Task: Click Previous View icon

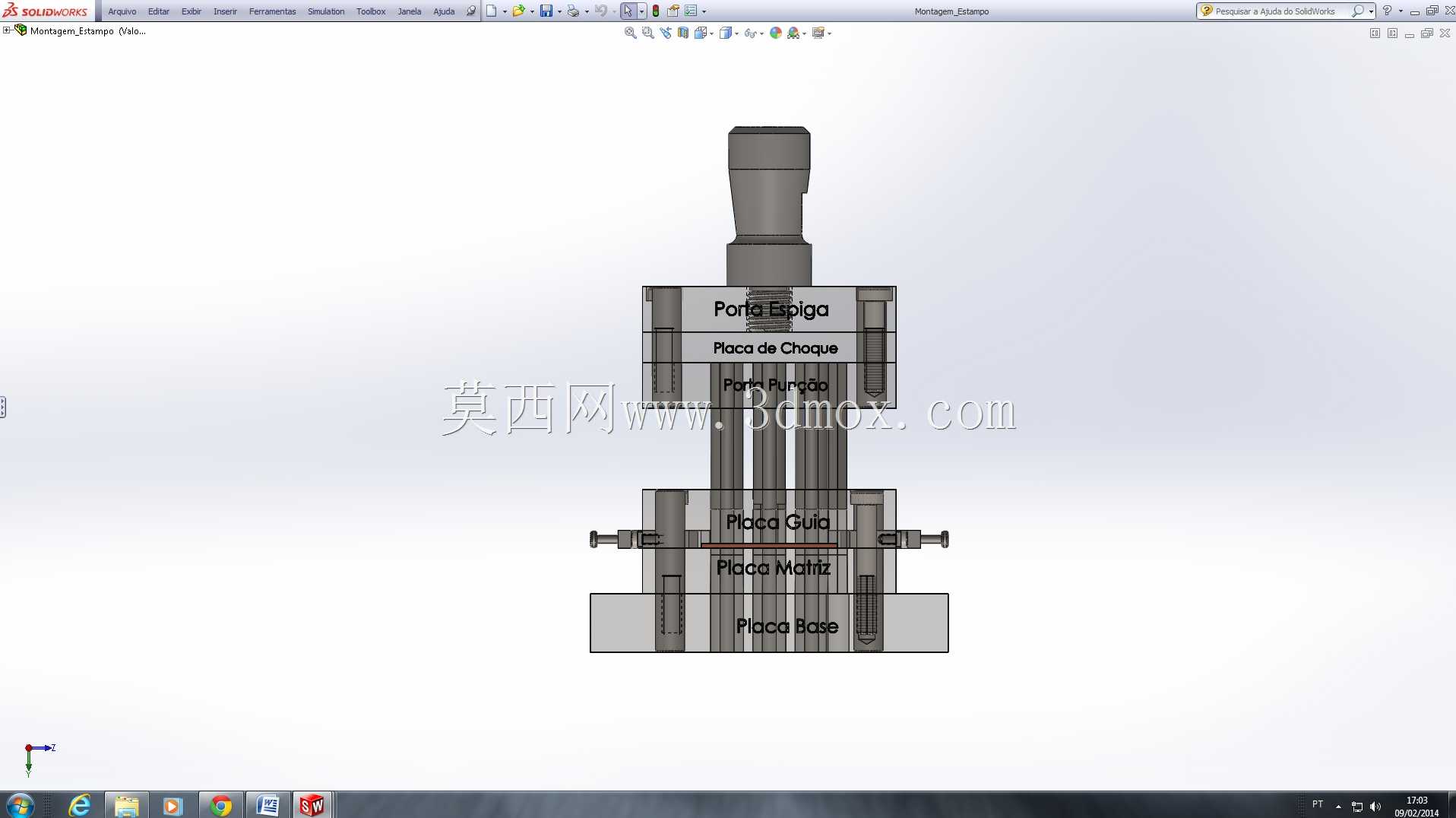Action: (x=666, y=33)
